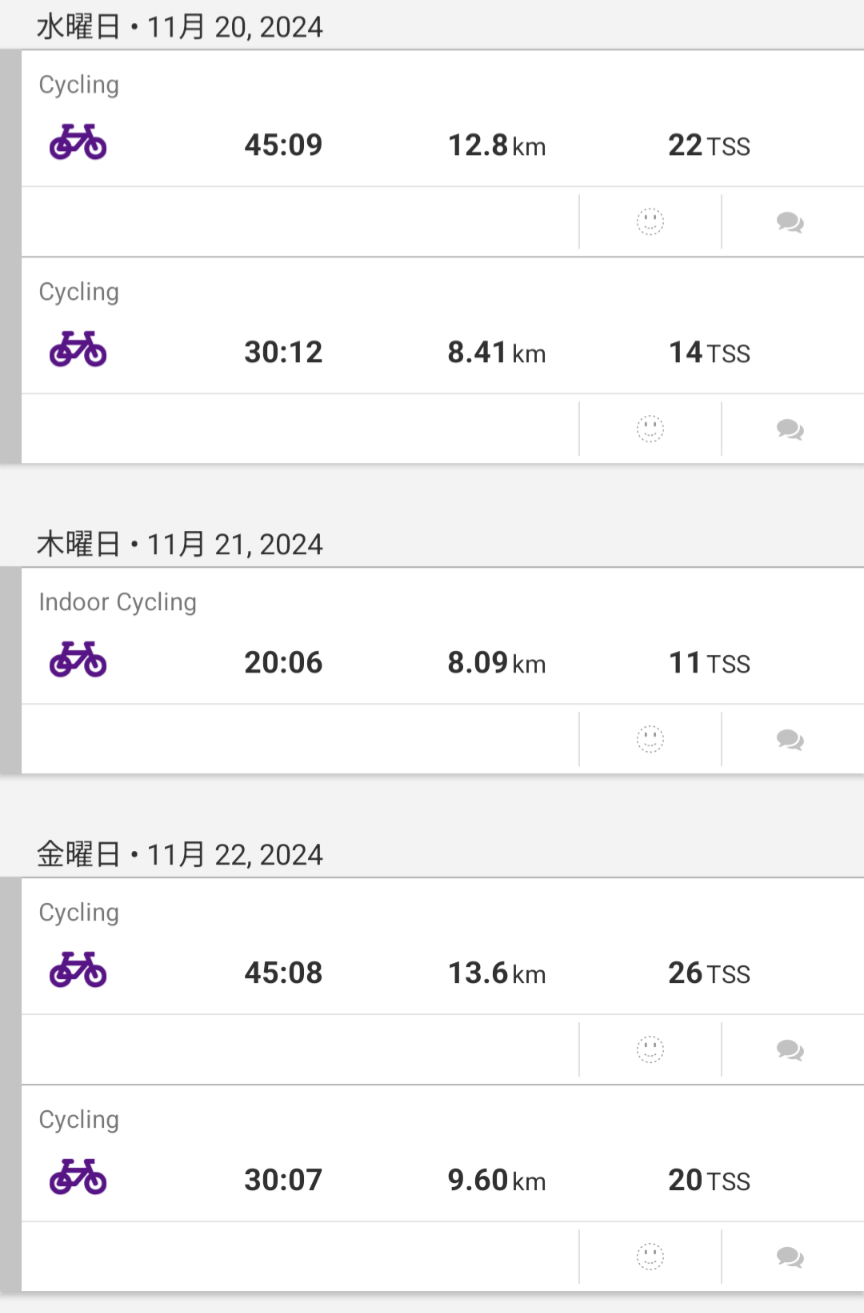Select the 11月 22, 2024 date header
Screen dimensions: 864x1313
(x=180, y=854)
